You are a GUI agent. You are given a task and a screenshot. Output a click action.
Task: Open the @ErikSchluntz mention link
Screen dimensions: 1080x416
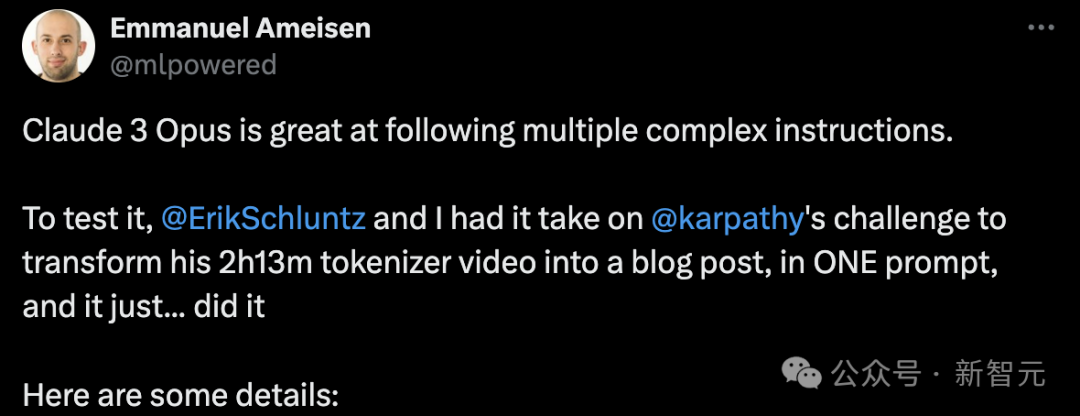tap(263, 221)
